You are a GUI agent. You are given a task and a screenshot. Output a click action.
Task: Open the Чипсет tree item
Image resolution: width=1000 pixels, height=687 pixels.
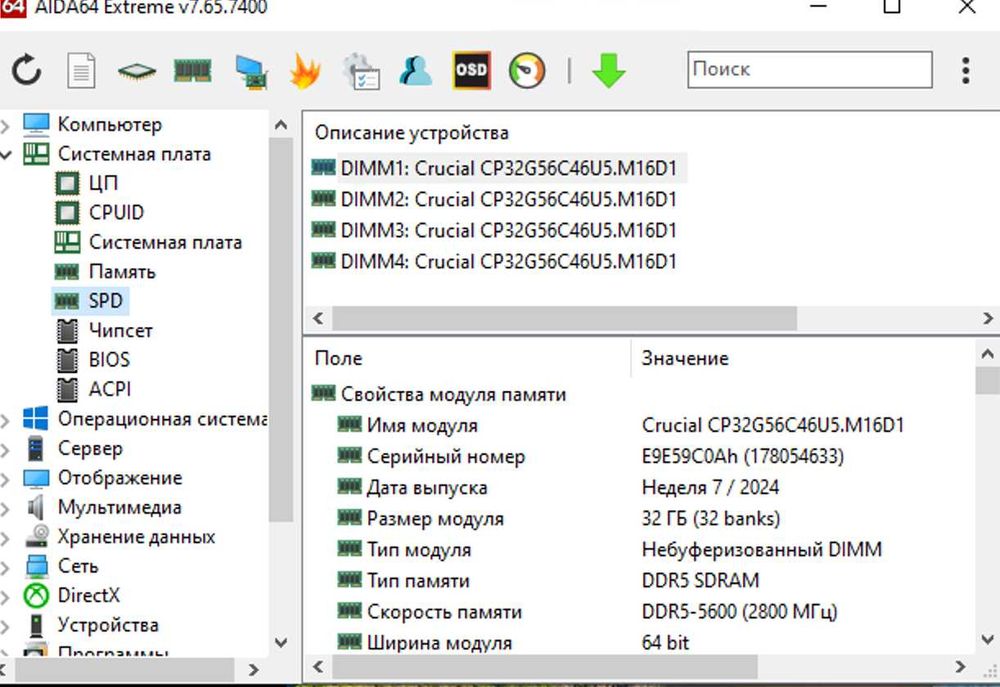(x=121, y=330)
